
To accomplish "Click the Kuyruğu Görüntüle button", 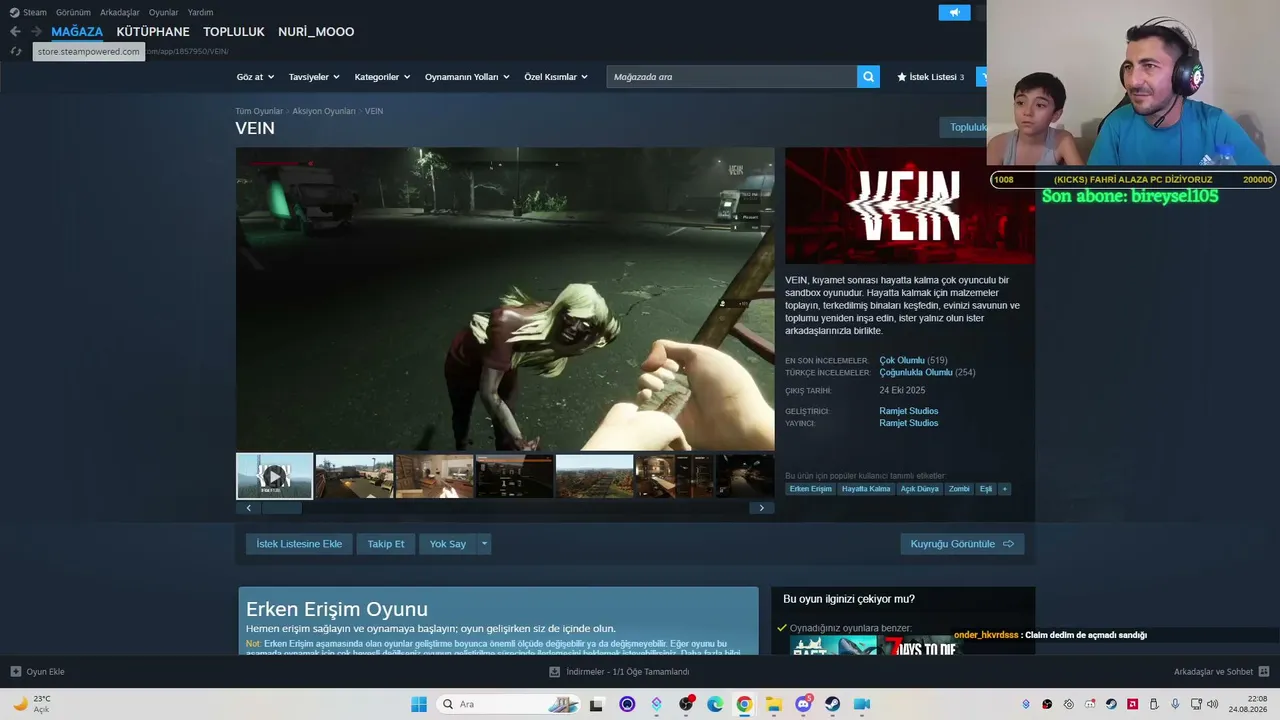I will 962,544.
